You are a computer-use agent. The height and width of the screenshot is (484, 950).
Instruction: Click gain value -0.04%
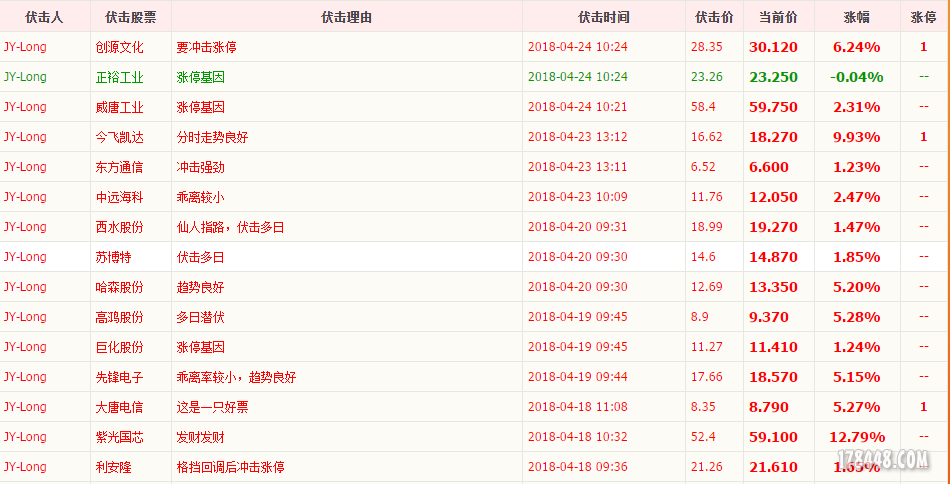click(x=857, y=78)
